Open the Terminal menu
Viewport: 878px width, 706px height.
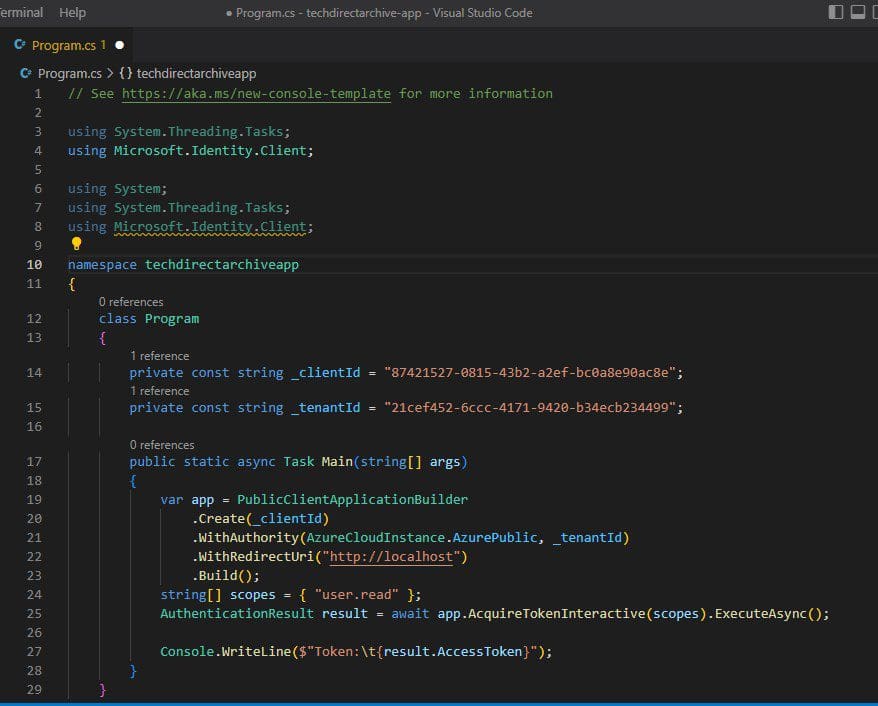coord(21,12)
